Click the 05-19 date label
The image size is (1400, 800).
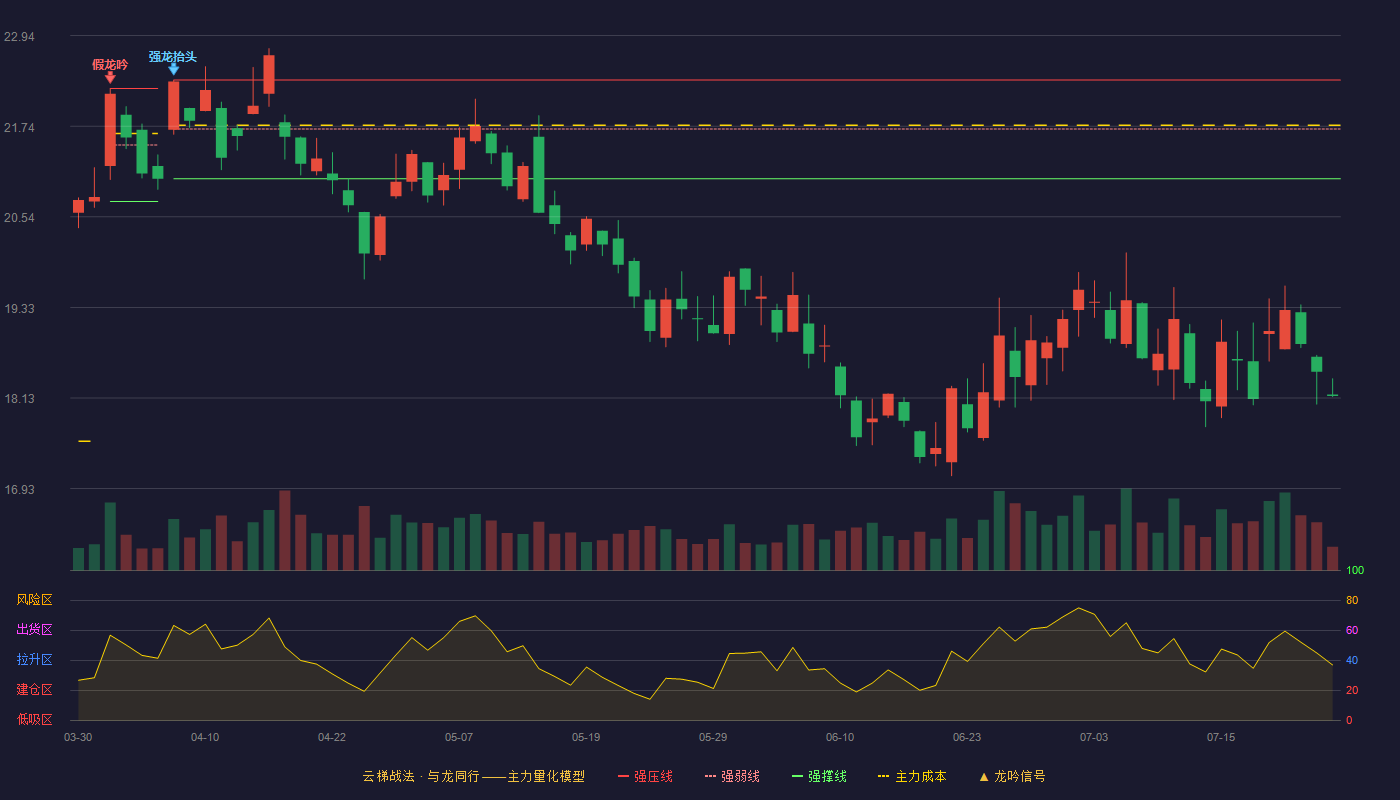pos(586,737)
